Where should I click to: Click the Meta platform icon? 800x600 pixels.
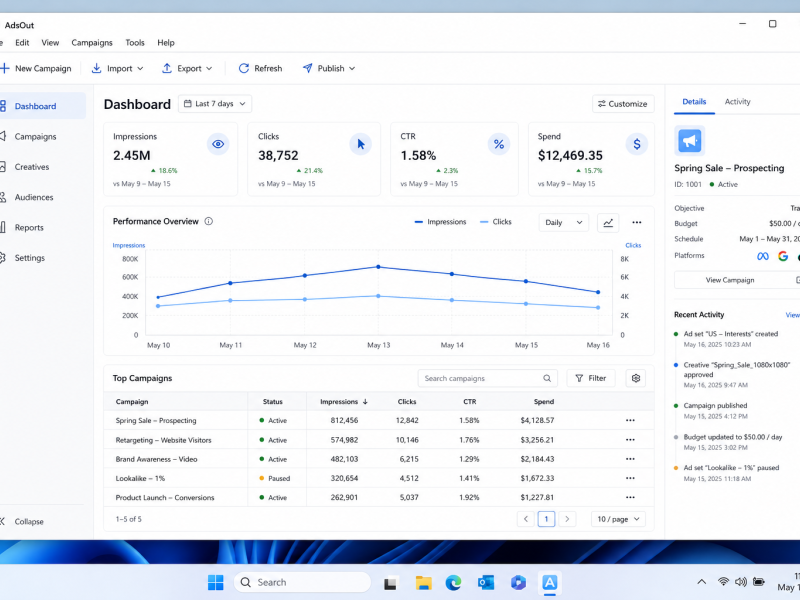click(763, 256)
